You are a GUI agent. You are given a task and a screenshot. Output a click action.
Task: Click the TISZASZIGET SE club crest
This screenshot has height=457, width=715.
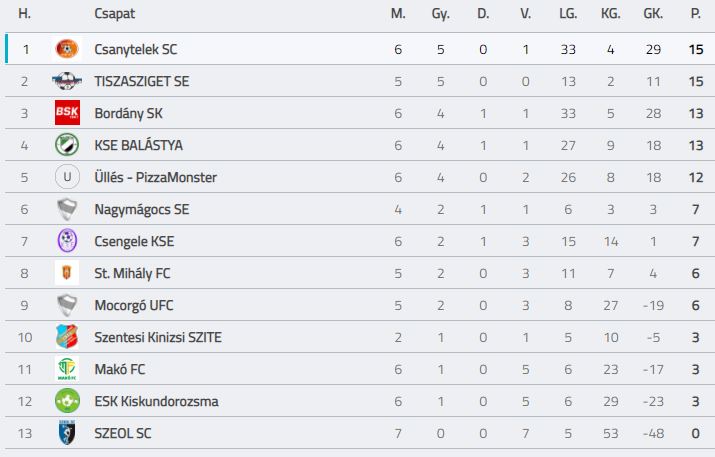(x=67, y=81)
